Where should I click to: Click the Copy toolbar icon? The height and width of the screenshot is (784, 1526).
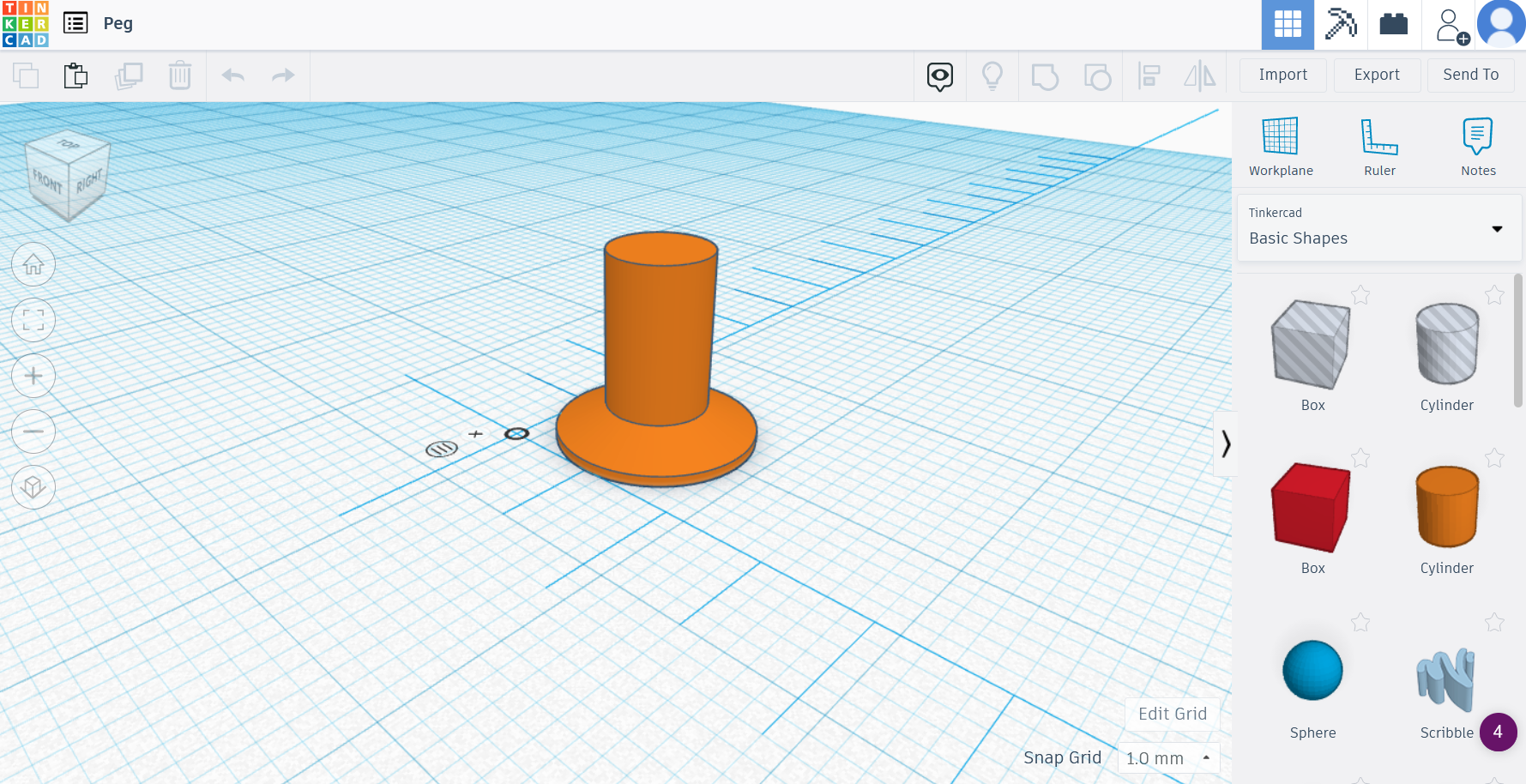pyautogui.click(x=26, y=75)
